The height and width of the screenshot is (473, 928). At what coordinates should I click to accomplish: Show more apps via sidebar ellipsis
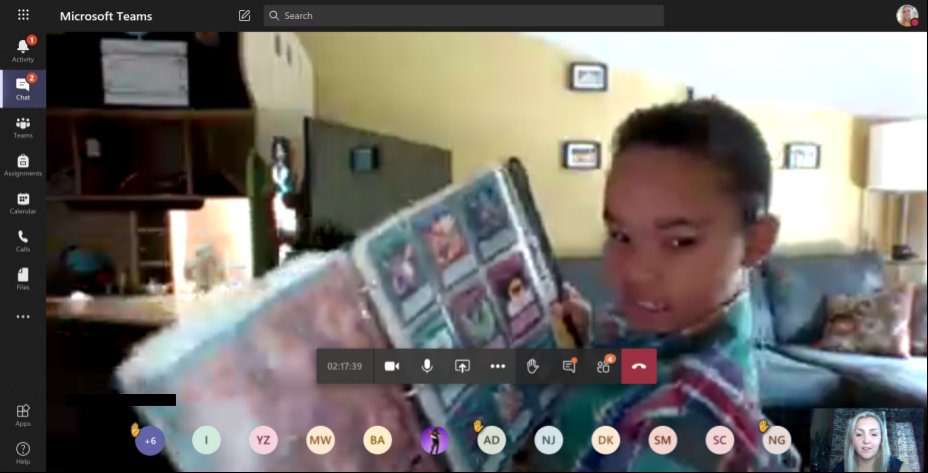(x=23, y=317)
